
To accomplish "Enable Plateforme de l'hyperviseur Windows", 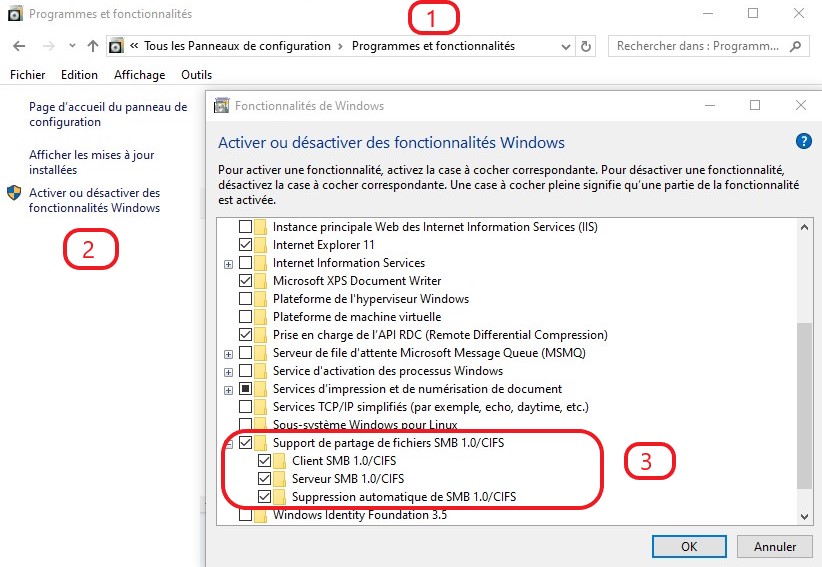I will click(x=245, y=299).
